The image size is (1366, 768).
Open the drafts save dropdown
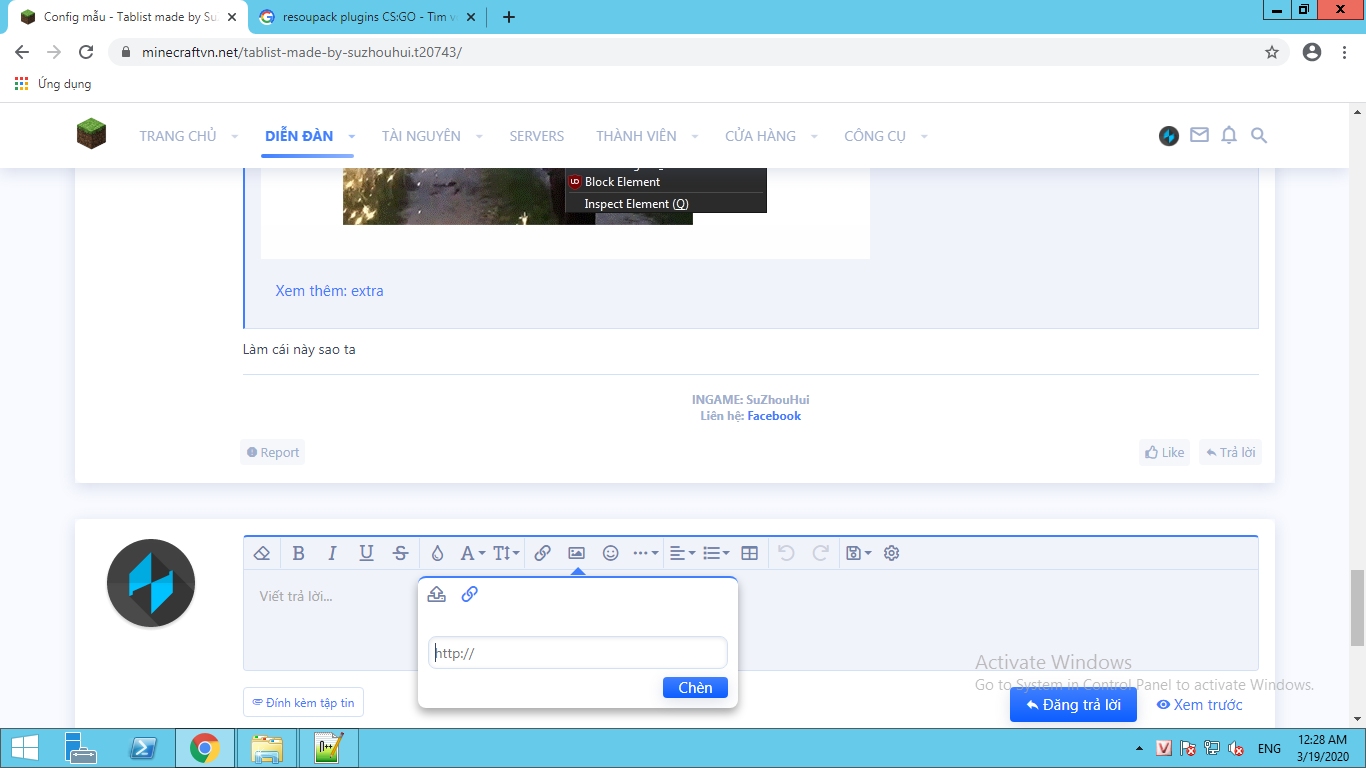click(x=858, y=553)
